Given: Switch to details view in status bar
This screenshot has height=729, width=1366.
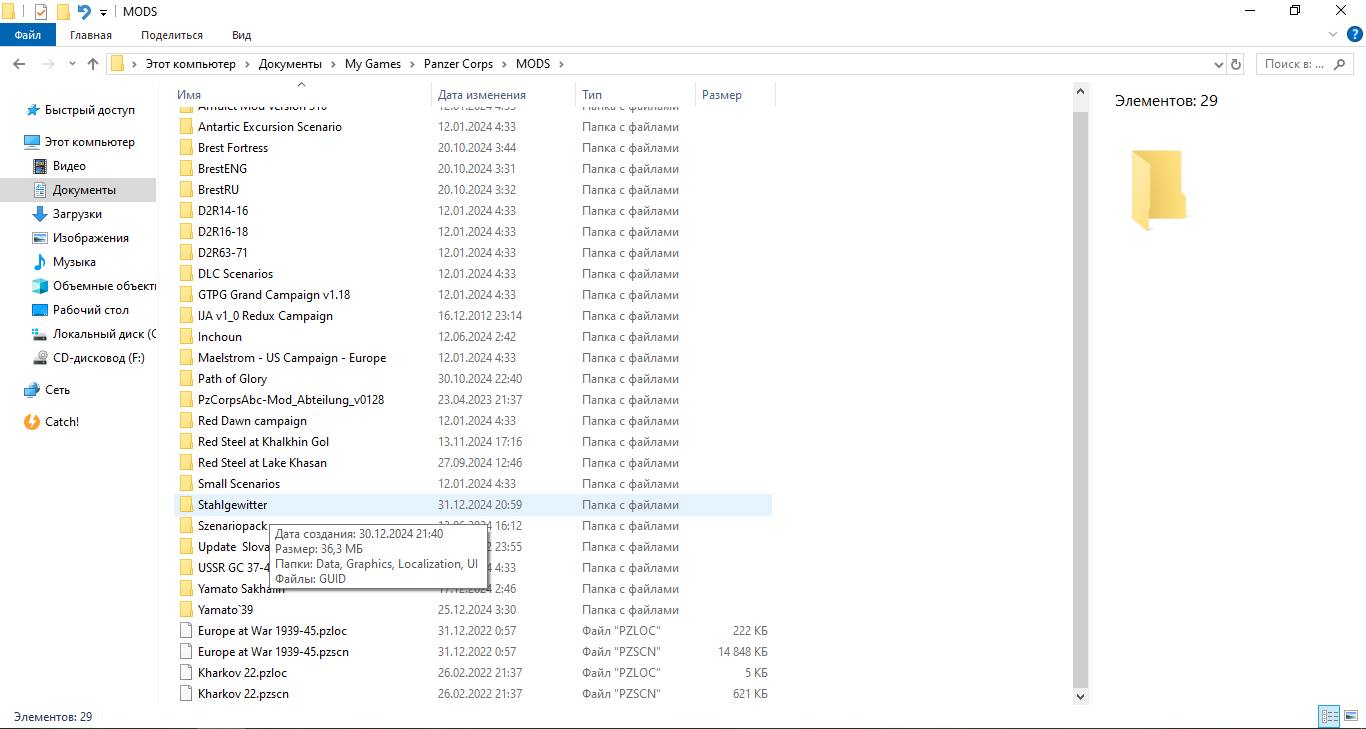Looking at the screenshot, I should point(1329,716).
